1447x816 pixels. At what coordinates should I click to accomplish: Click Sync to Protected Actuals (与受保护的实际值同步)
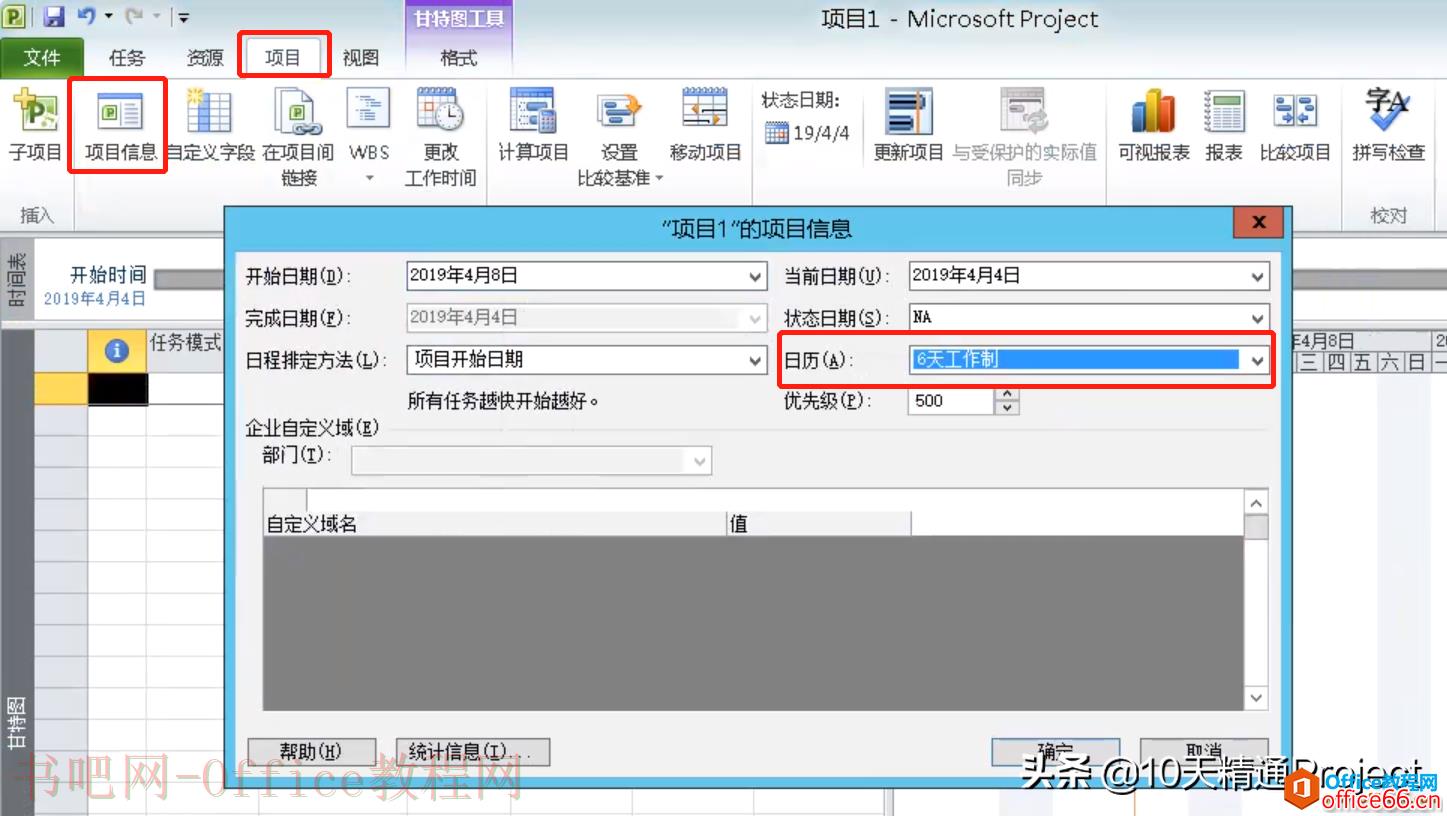pos(1024,138)
